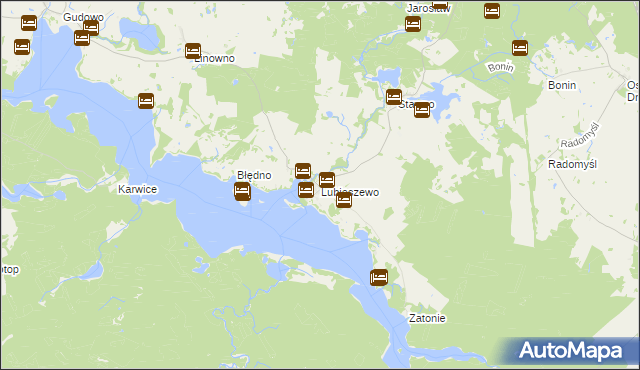Click the lodging icon at top right edge
The image size is (640, 370).
[492, 11]
